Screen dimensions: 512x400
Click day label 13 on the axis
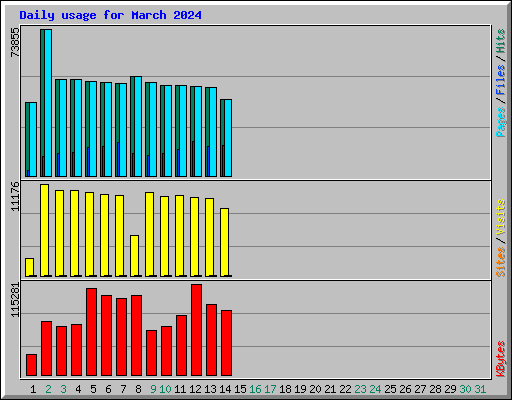coord(210,389)
